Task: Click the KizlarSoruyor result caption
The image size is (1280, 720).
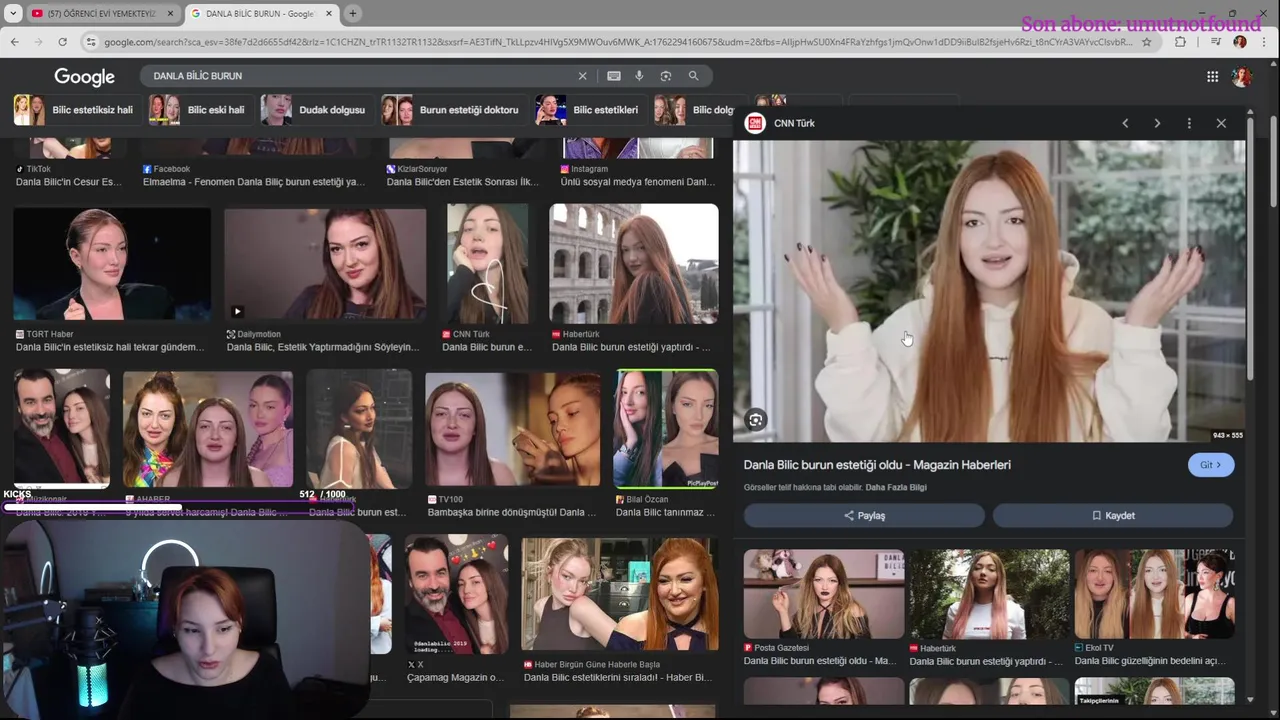Action: coord(461,182)
